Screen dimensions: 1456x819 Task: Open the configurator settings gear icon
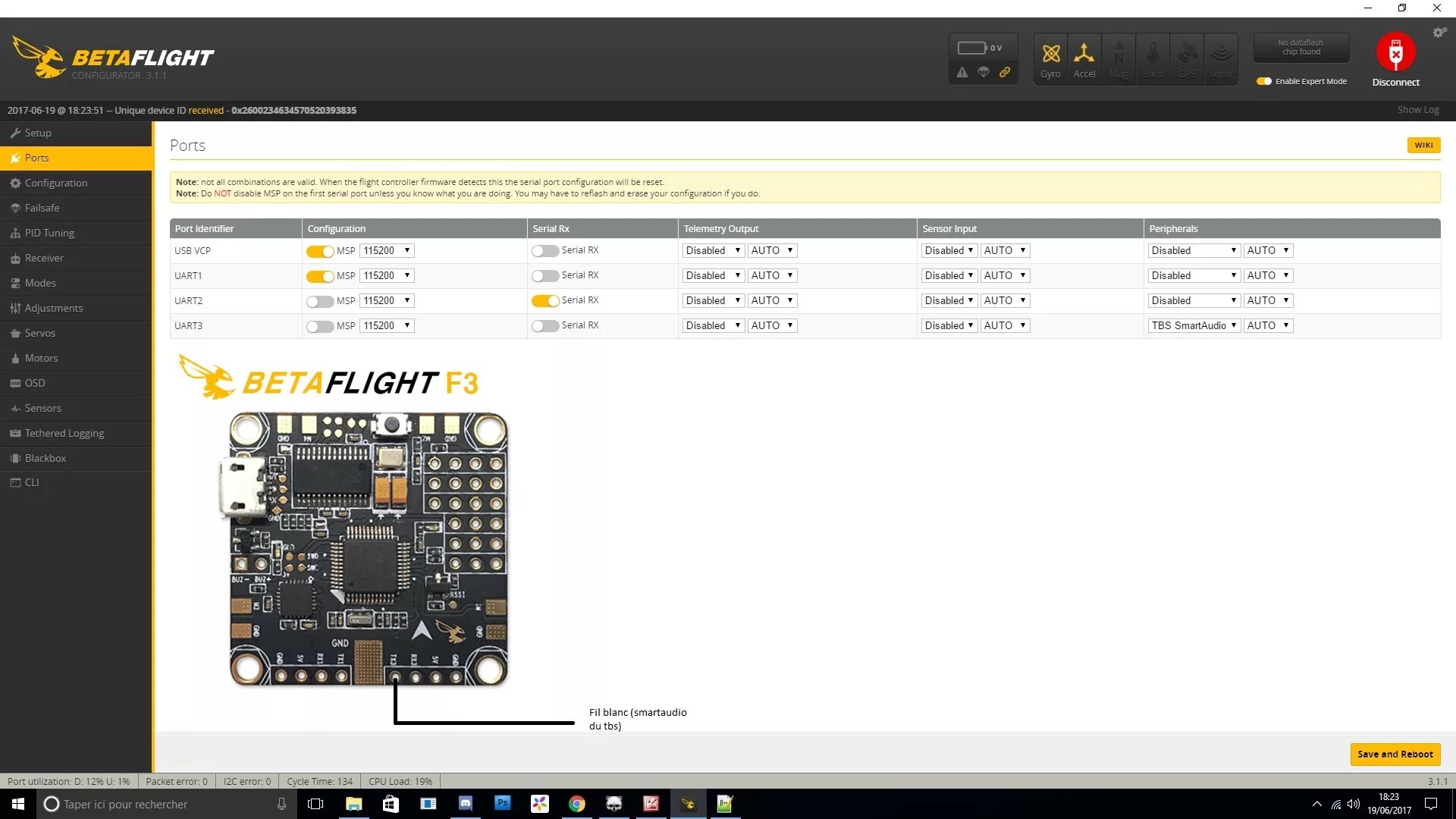coord(1439,33)
